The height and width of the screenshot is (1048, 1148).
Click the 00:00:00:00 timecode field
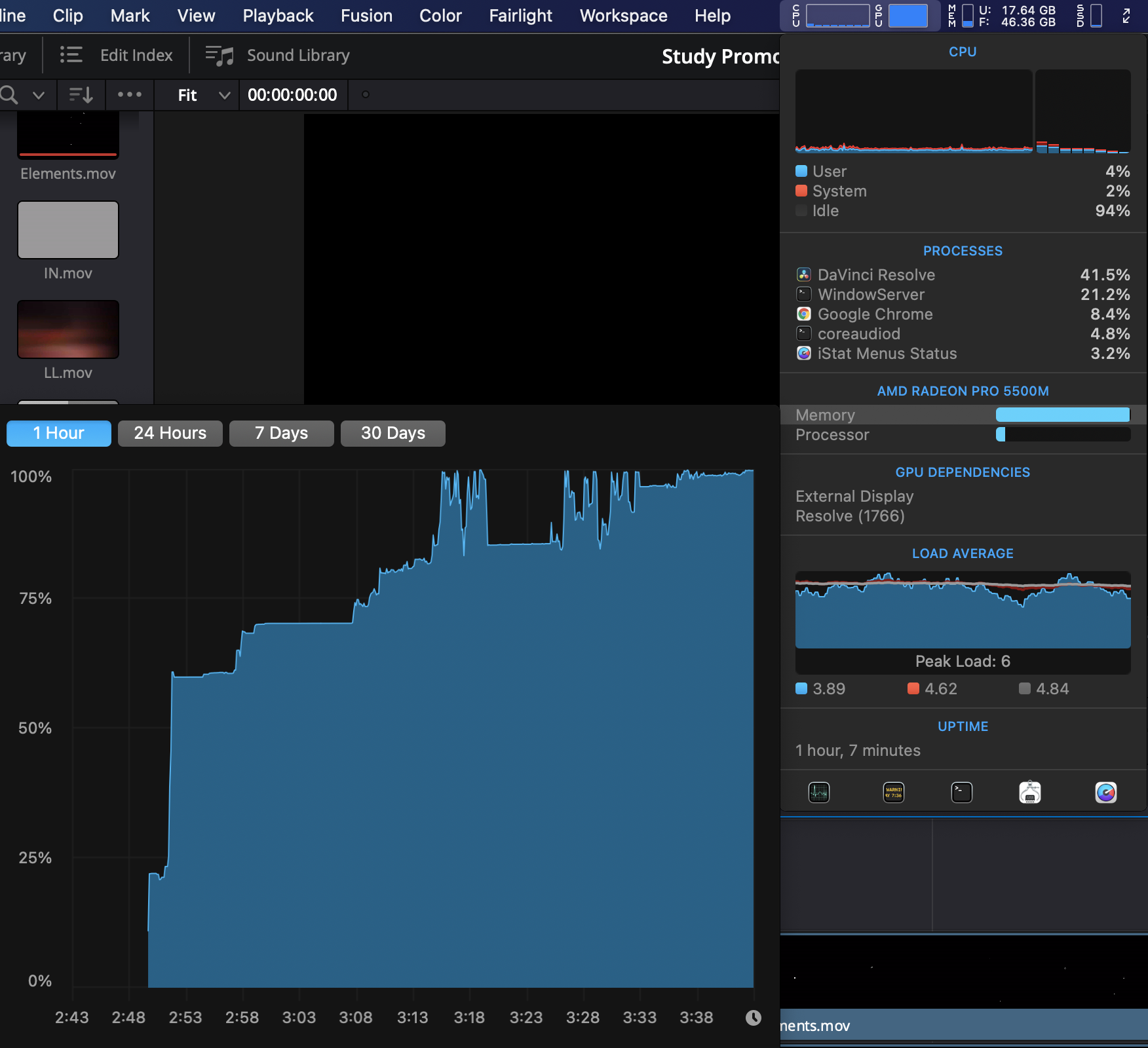(x=292, y=95)
